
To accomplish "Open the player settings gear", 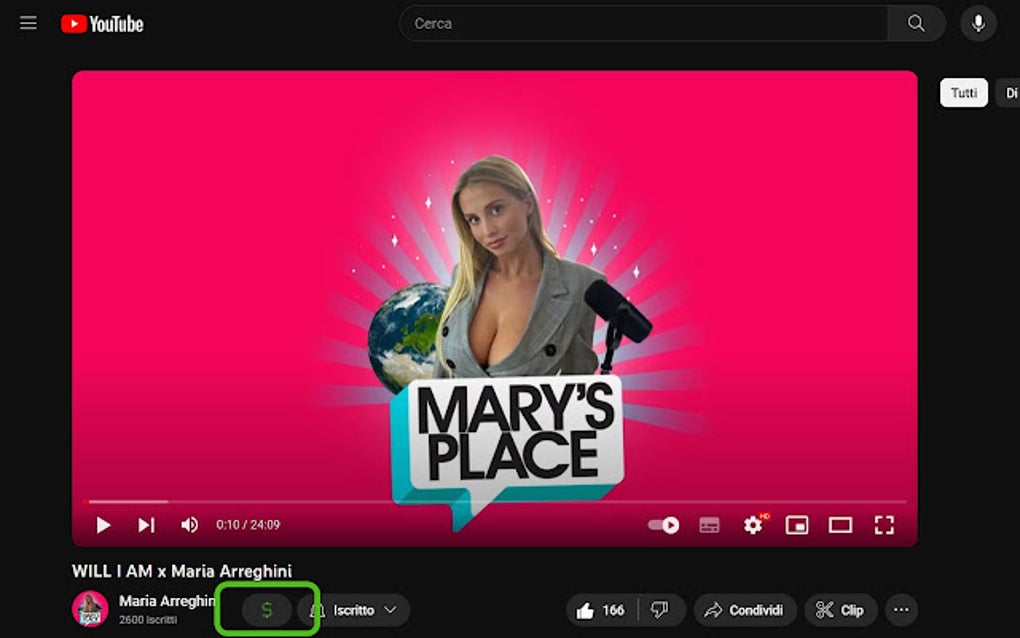I will click(x=753, y=524).
